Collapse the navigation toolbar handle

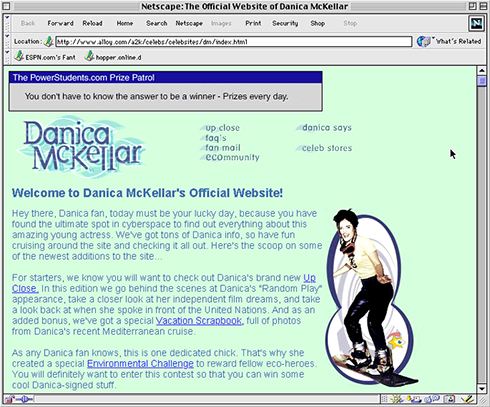(x=7, y=23)
